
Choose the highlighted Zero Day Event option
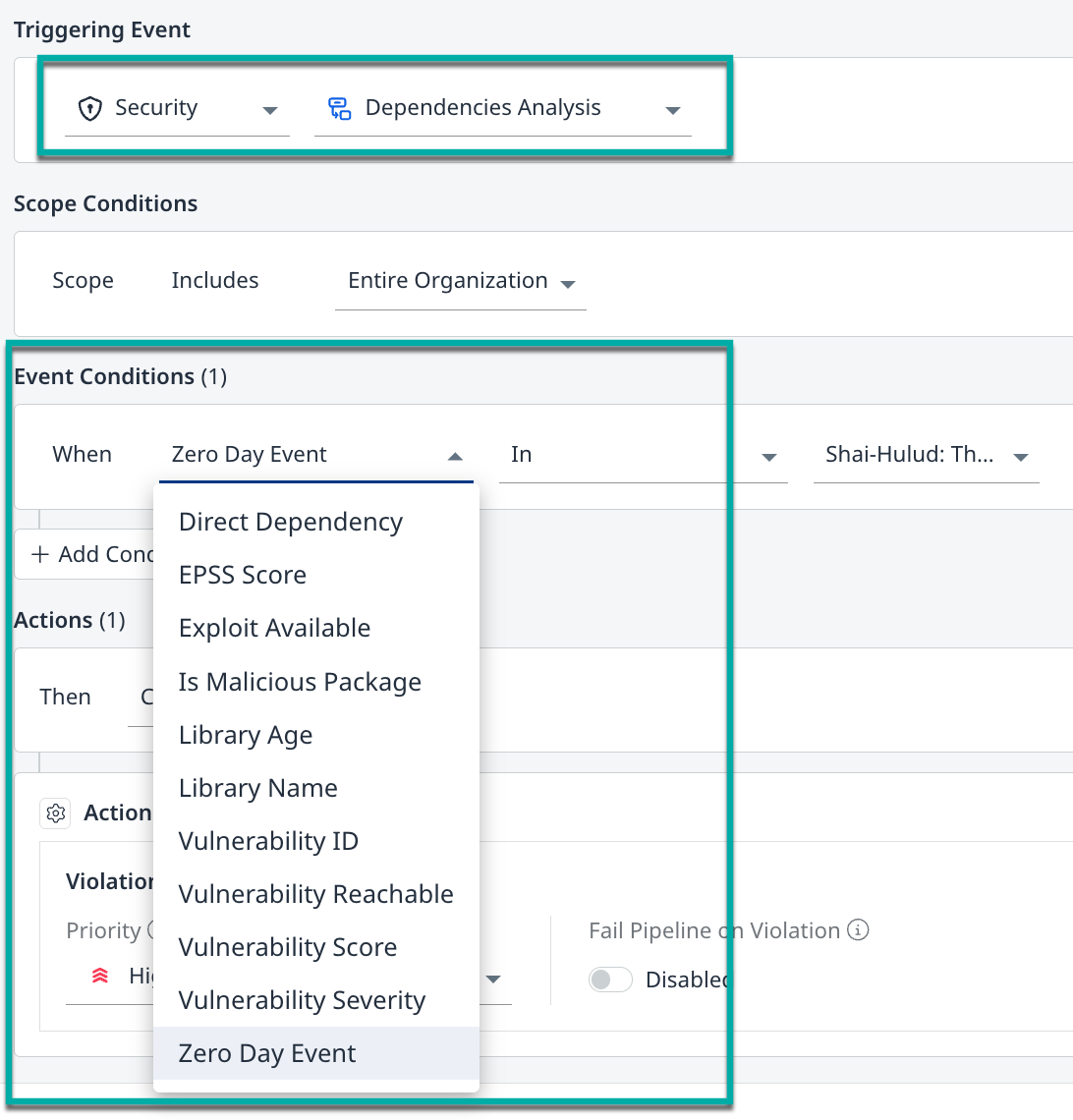coord(267,1053)
